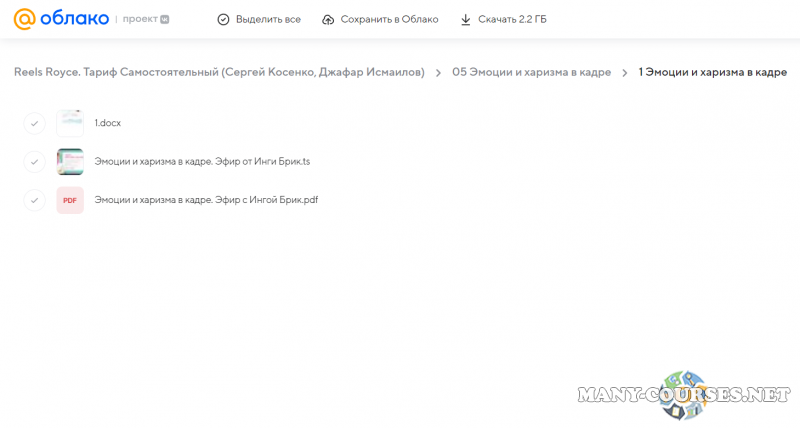The height and width of the screenshot is (428, 800).
Task: Open file name Эфир с Ингой Брик.pdf
Action: pos(206,200)
